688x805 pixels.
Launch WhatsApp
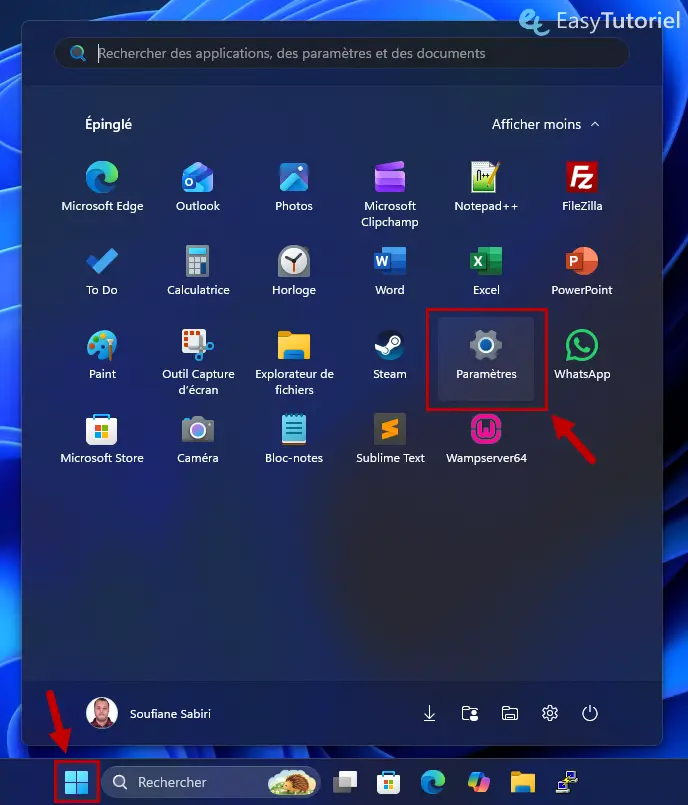tap(582, 355)
